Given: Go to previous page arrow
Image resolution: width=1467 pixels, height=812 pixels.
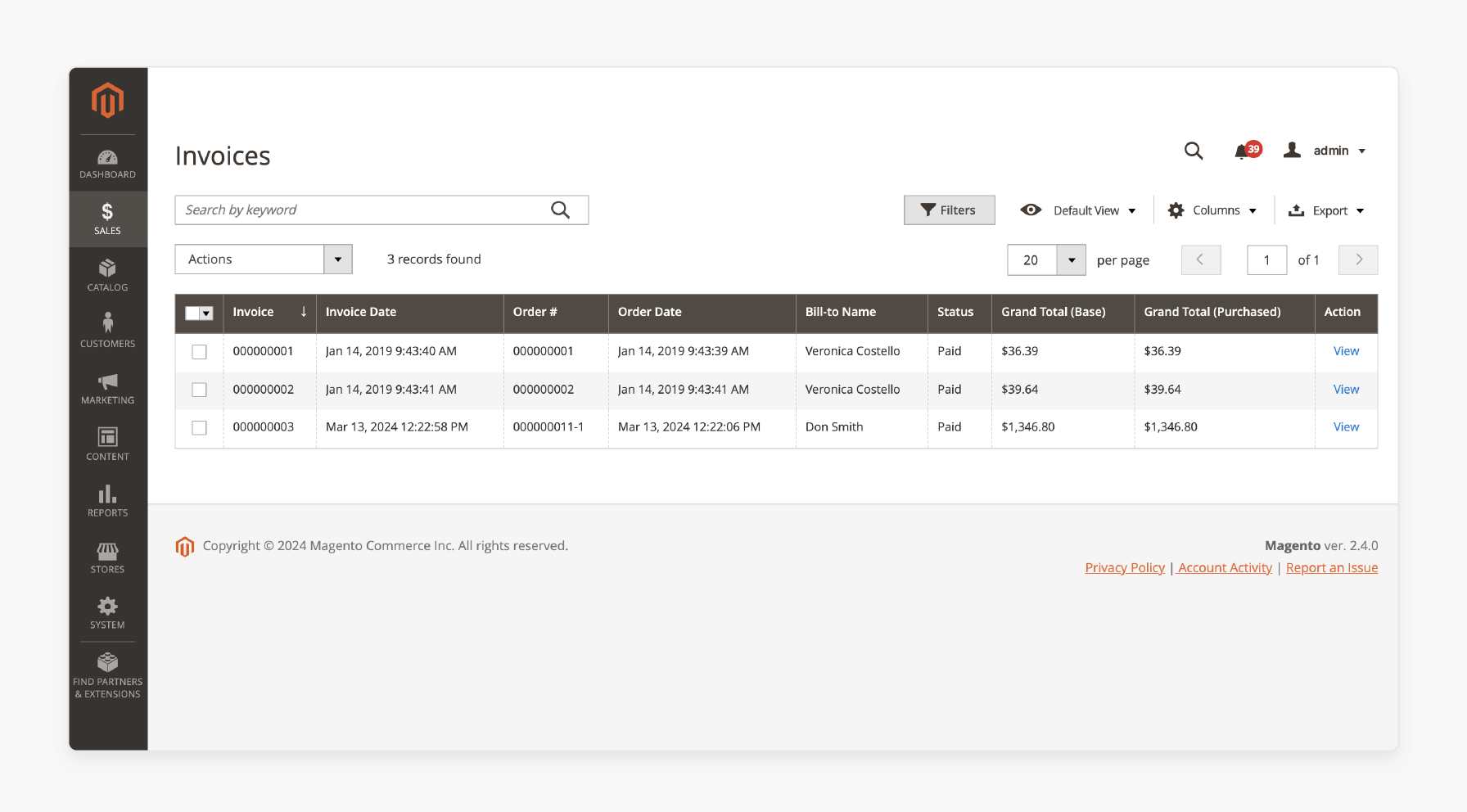Looking at the screenshot, I should 1201,259.
